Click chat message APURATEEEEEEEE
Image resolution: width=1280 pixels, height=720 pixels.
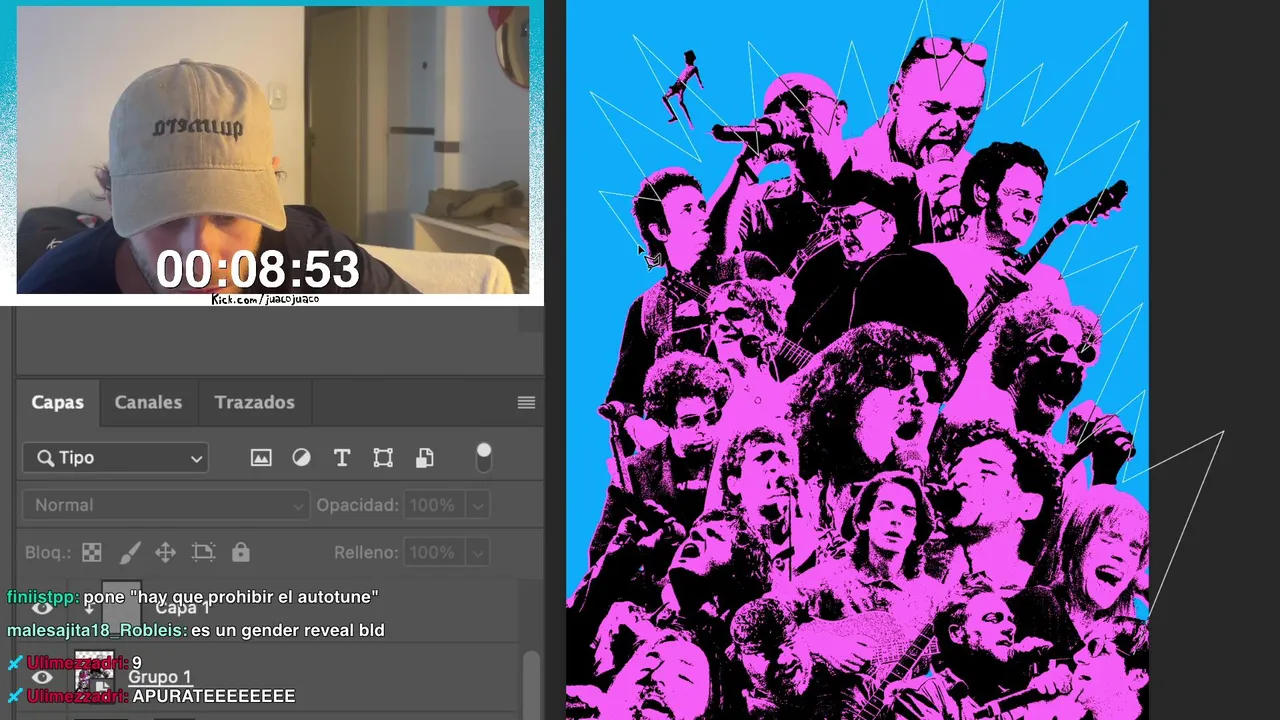pos(213,696)
